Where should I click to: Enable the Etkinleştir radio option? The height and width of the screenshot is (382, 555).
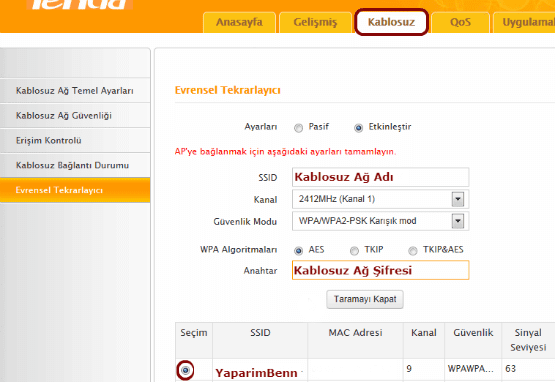coord(358,128)
